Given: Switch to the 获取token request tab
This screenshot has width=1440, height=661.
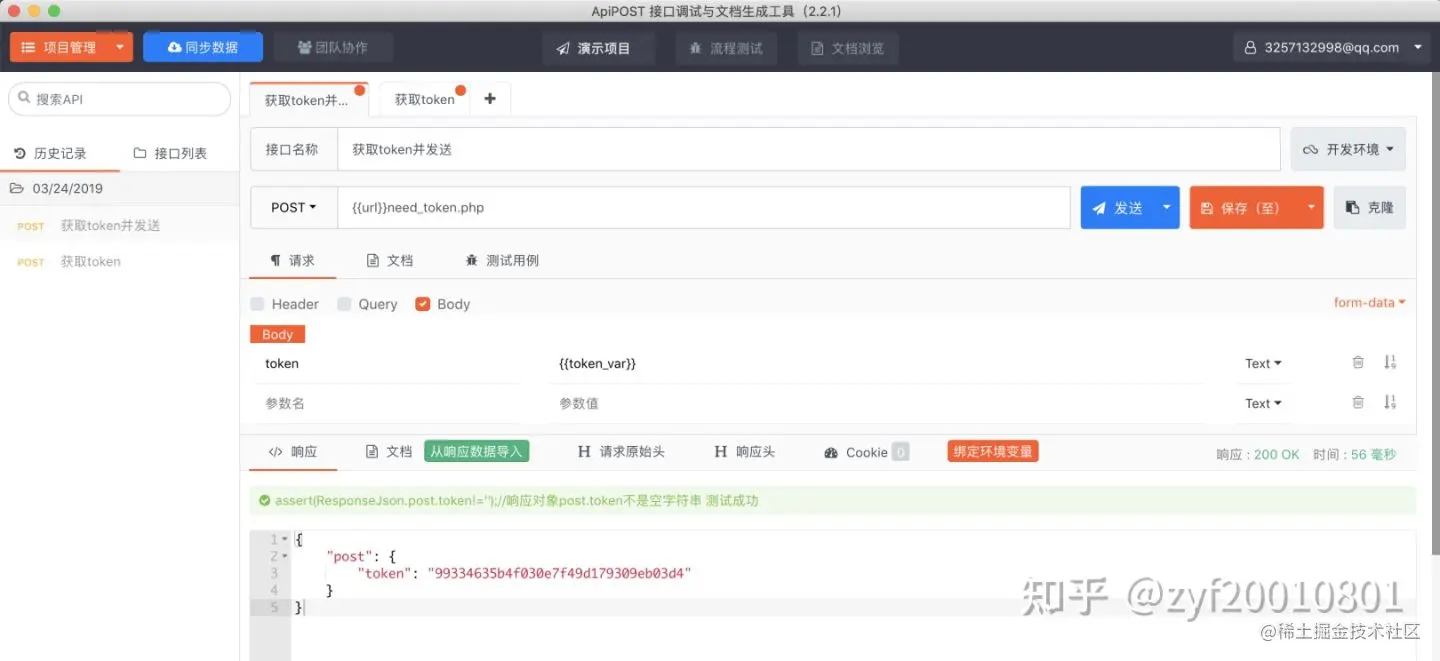Looking at the screenshot, I should 425,100.
